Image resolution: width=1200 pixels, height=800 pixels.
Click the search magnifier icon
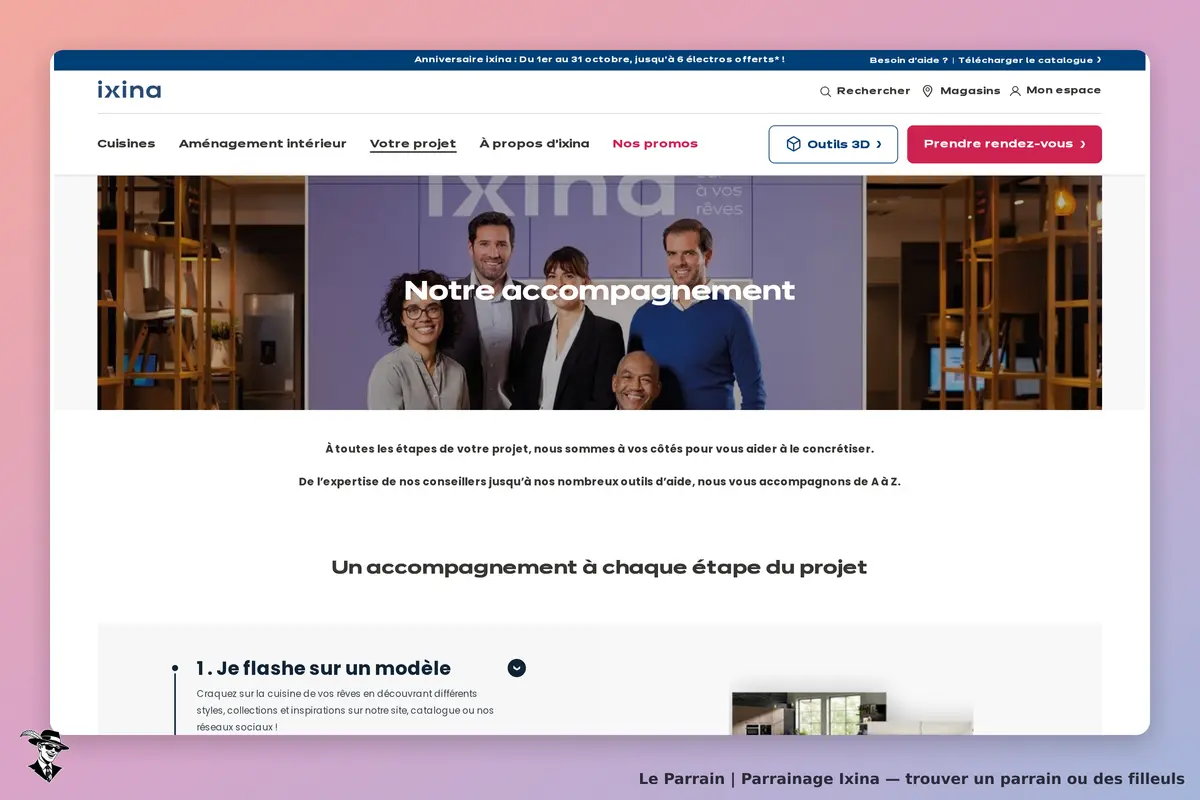click(825, 91)
